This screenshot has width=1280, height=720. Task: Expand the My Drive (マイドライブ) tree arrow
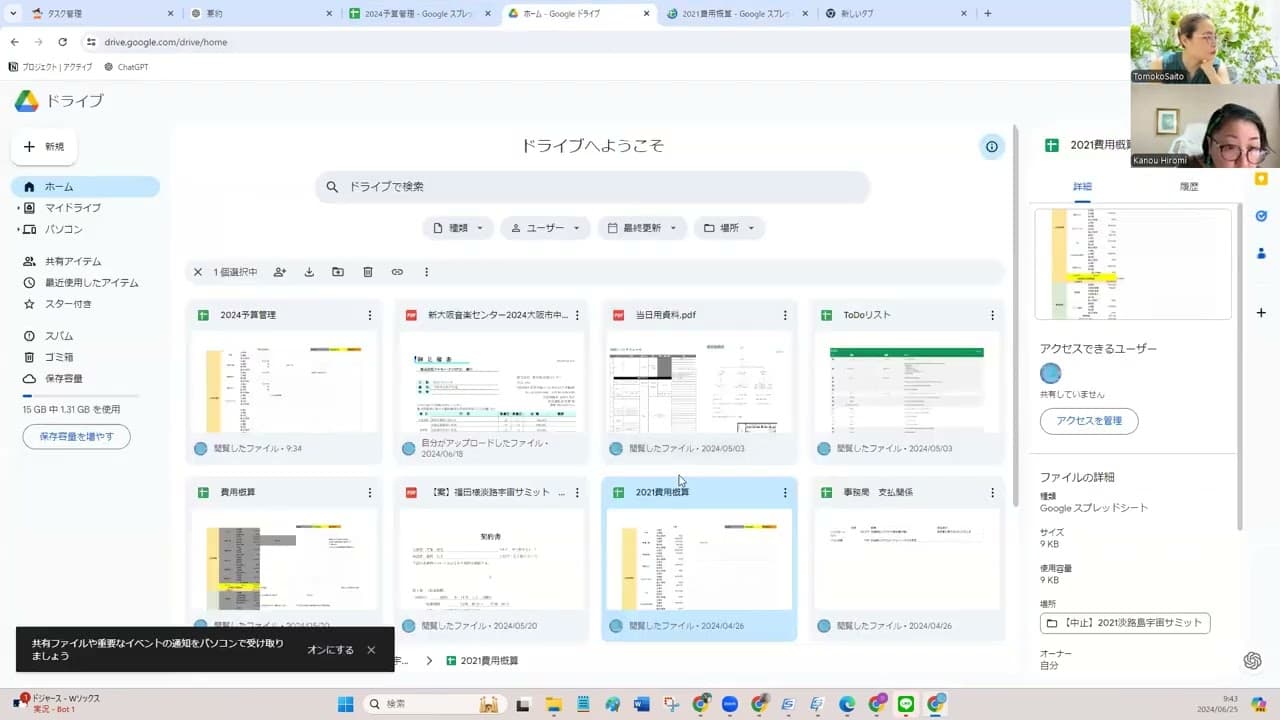(17, 208)
